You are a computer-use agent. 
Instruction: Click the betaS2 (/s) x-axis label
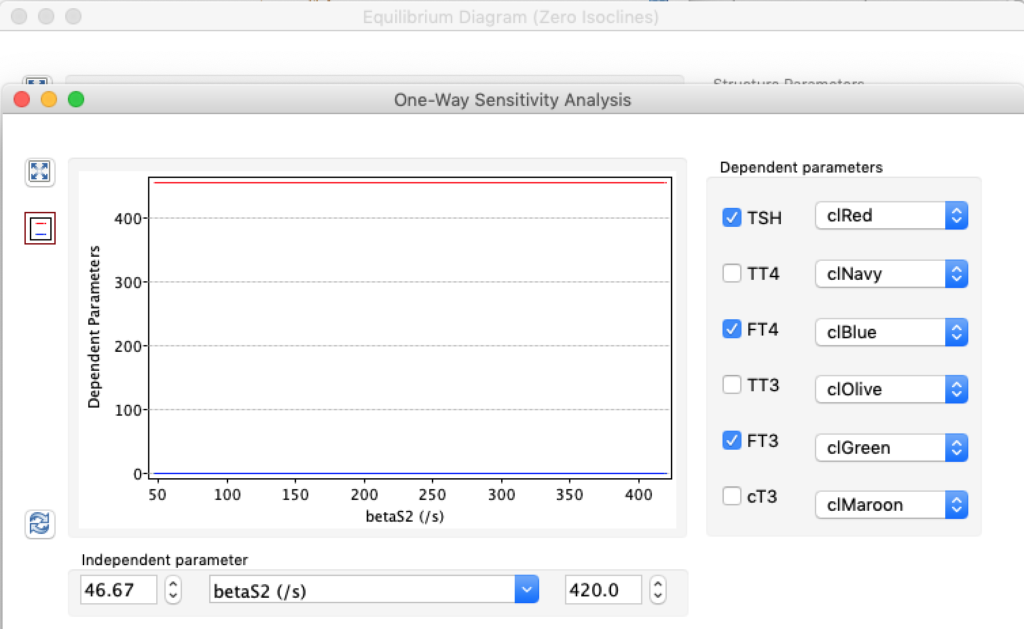[x=405, y=517]
